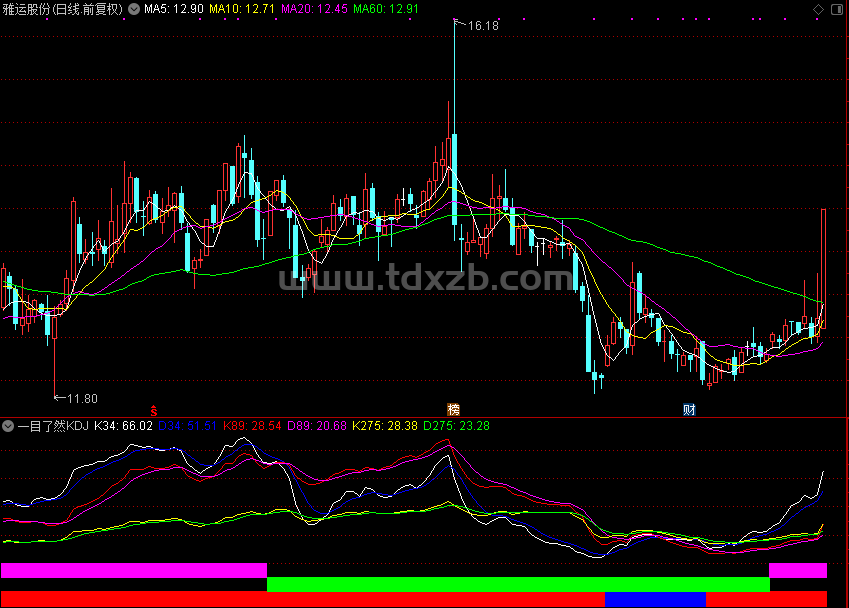Viewport: 849px width, 608px height.
Task: Click the tall cyan candlestick at 16.18 peak
Action: pyautogui.click(x=454, y=179)
